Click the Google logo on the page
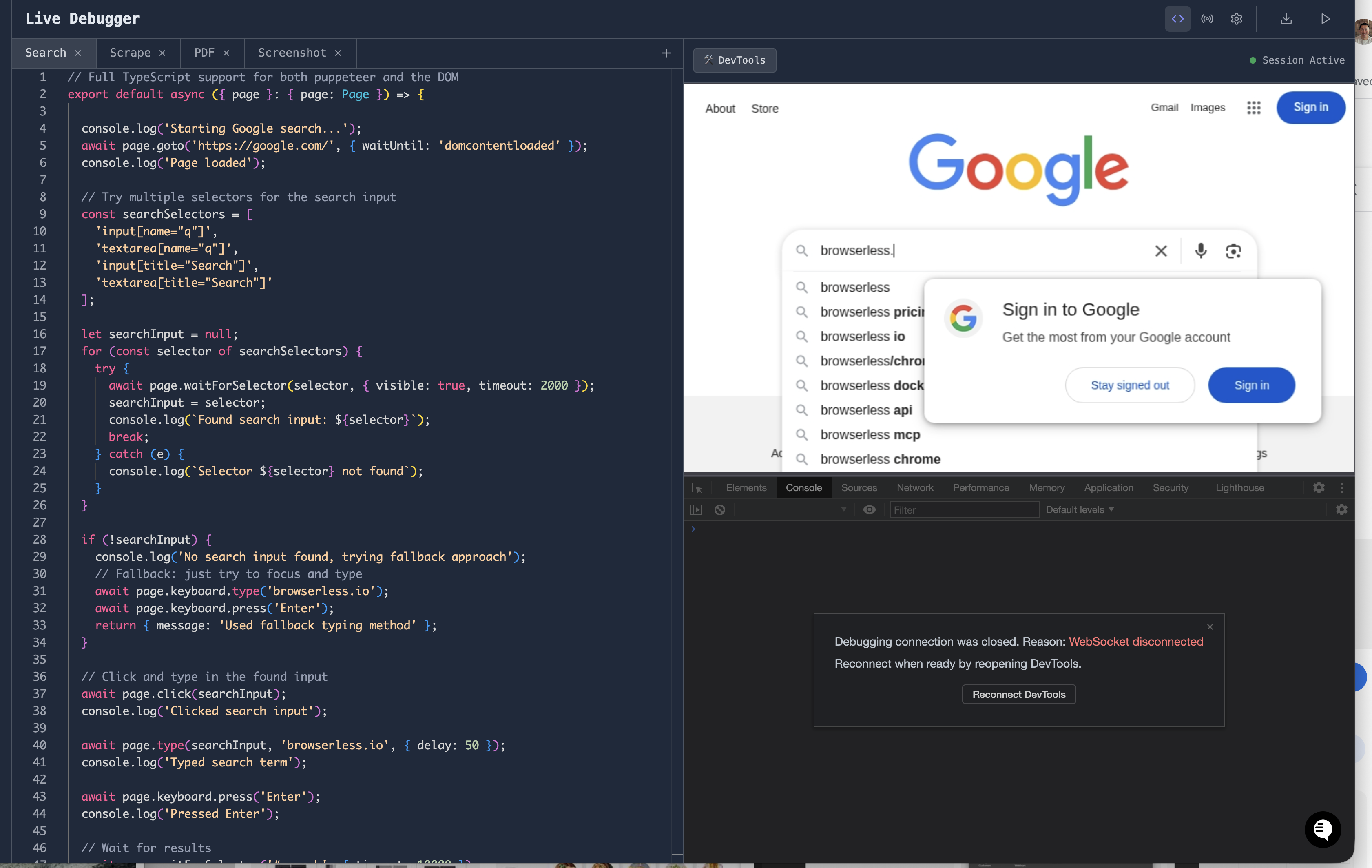 (1018, 169)
